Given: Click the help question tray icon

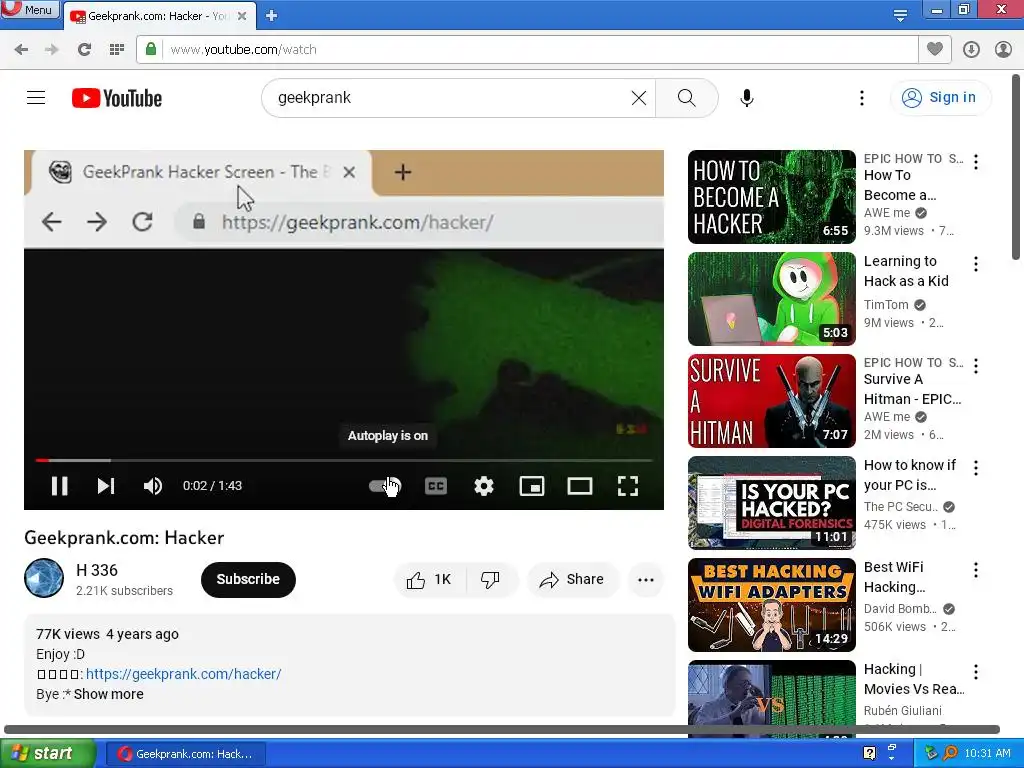Looking at the screenshot, I should [869, 754].
